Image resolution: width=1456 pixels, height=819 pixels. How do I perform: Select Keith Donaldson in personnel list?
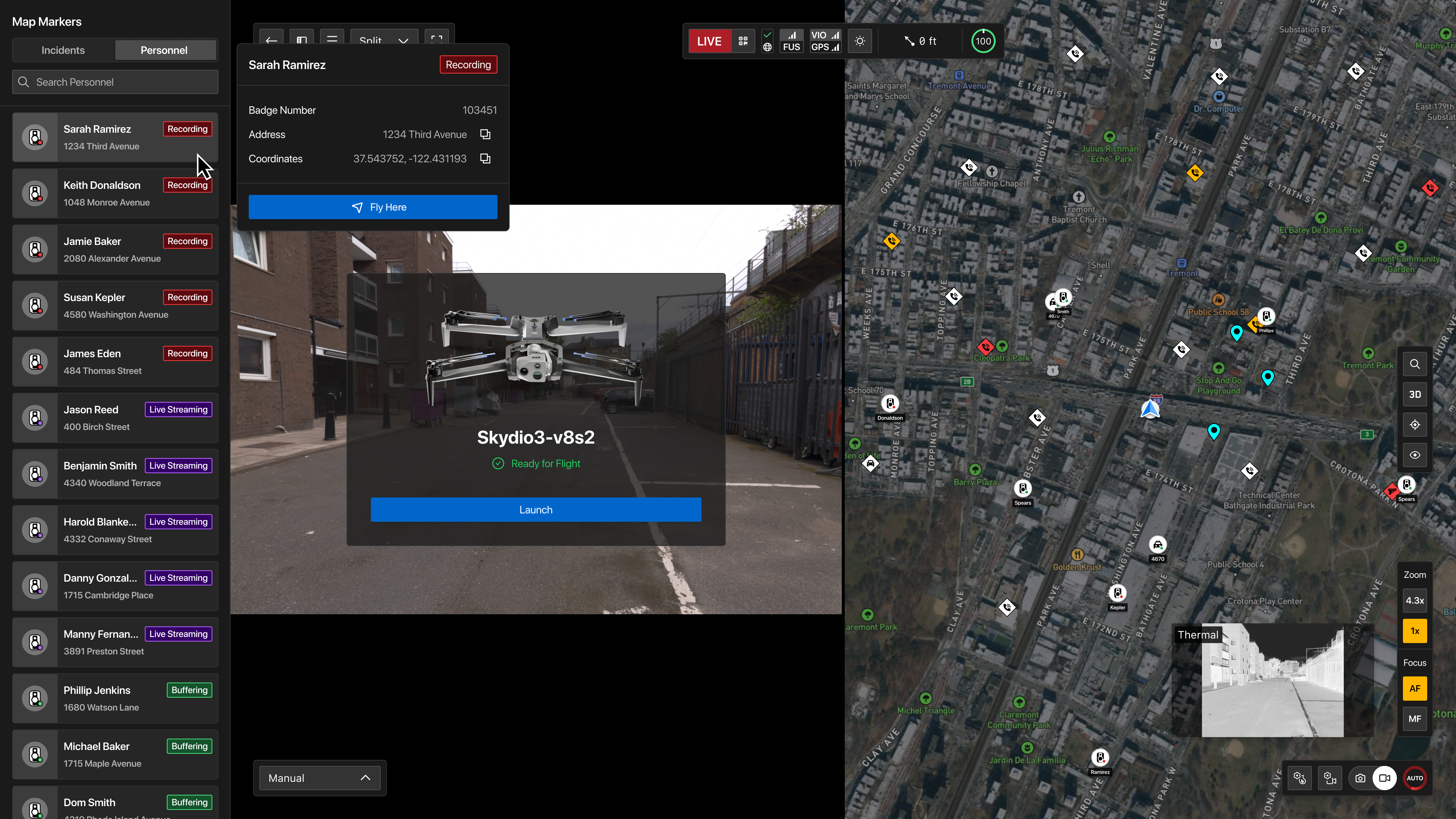(115, 193)
